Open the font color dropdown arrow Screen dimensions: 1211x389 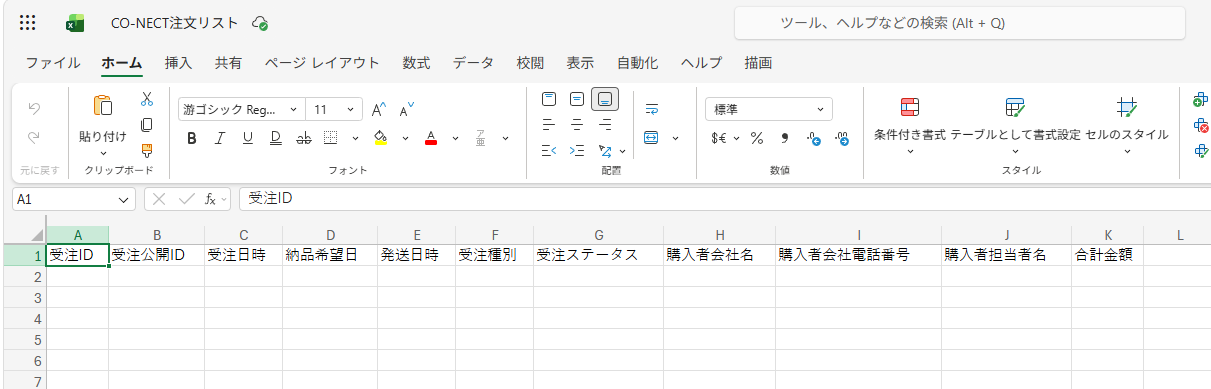tap(455, 138)
